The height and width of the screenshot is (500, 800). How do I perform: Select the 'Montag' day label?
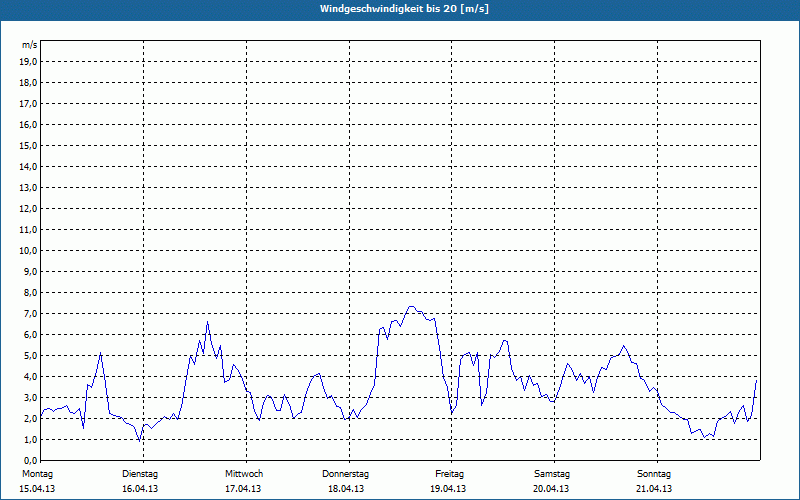[x=37, y=474]
